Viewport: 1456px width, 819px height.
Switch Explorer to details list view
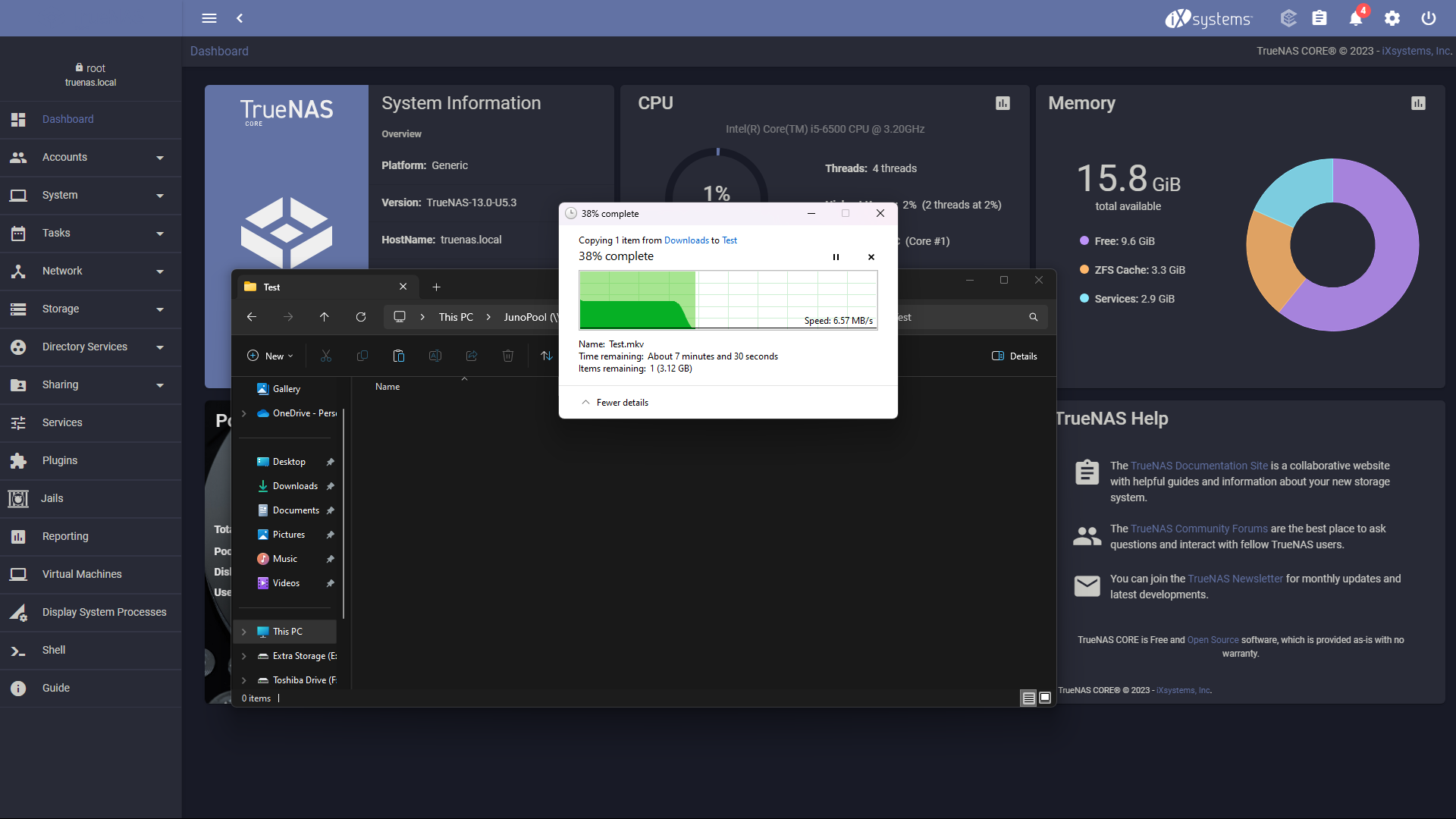1028,698
